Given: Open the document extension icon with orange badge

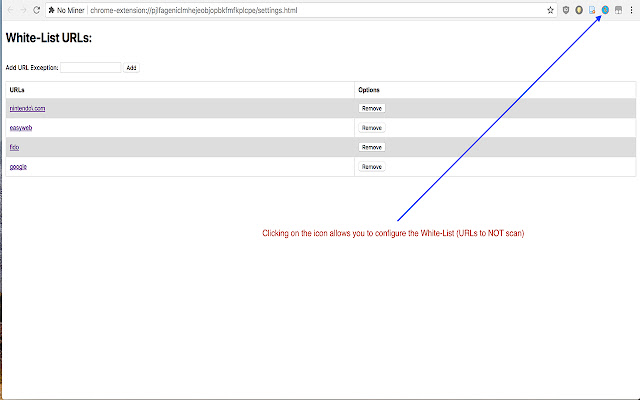Looking at the screenshot, I should pos(592,10).
